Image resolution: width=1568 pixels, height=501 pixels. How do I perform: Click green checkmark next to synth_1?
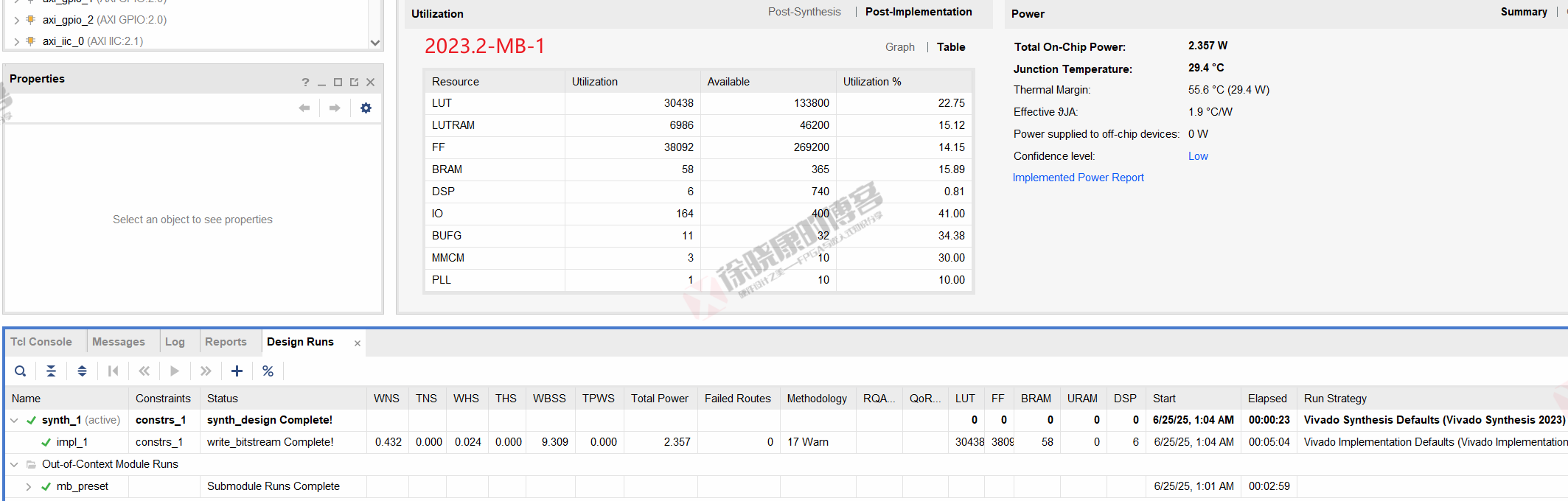click(31, 421)
